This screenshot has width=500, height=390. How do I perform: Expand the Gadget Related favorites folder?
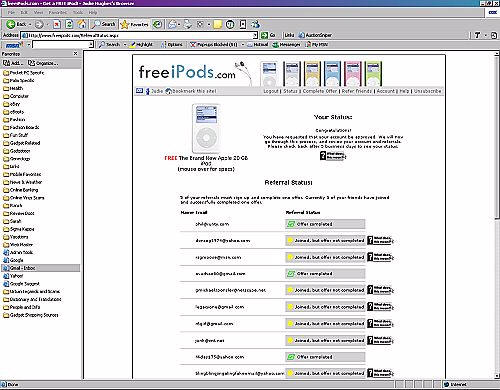[x=22, y=143]
